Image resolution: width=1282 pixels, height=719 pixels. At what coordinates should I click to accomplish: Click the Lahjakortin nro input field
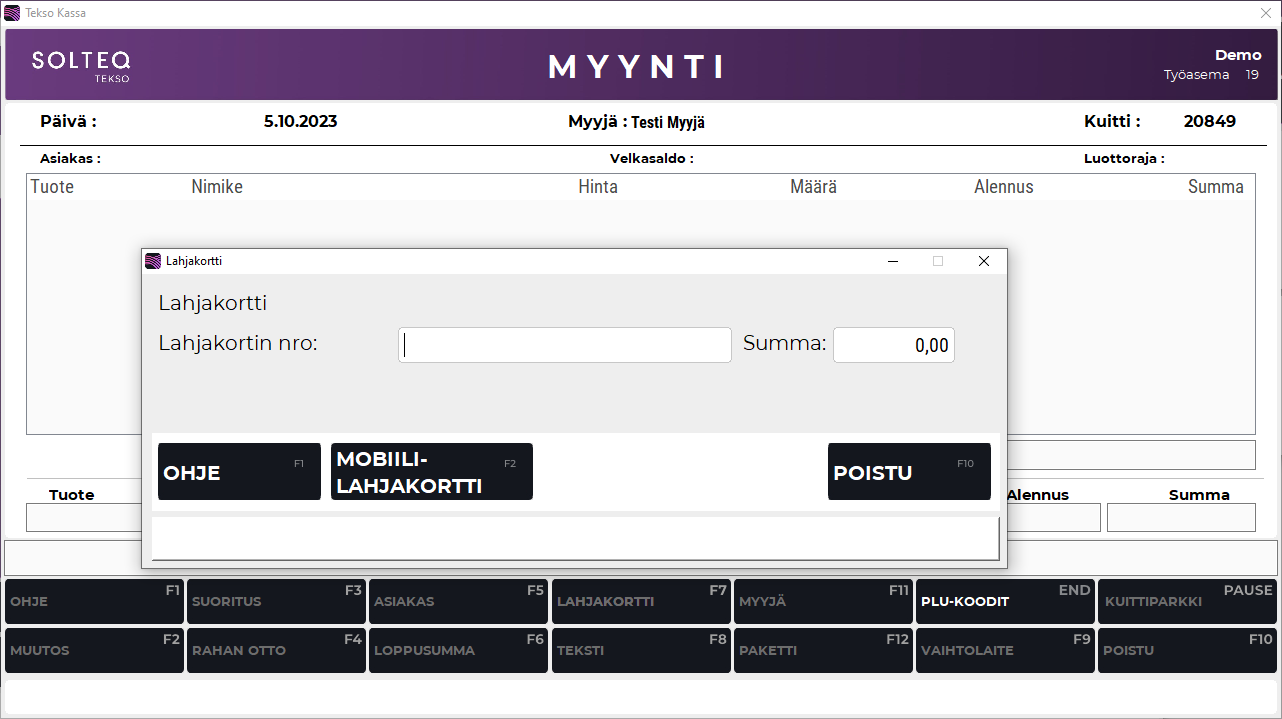[564, 344]
